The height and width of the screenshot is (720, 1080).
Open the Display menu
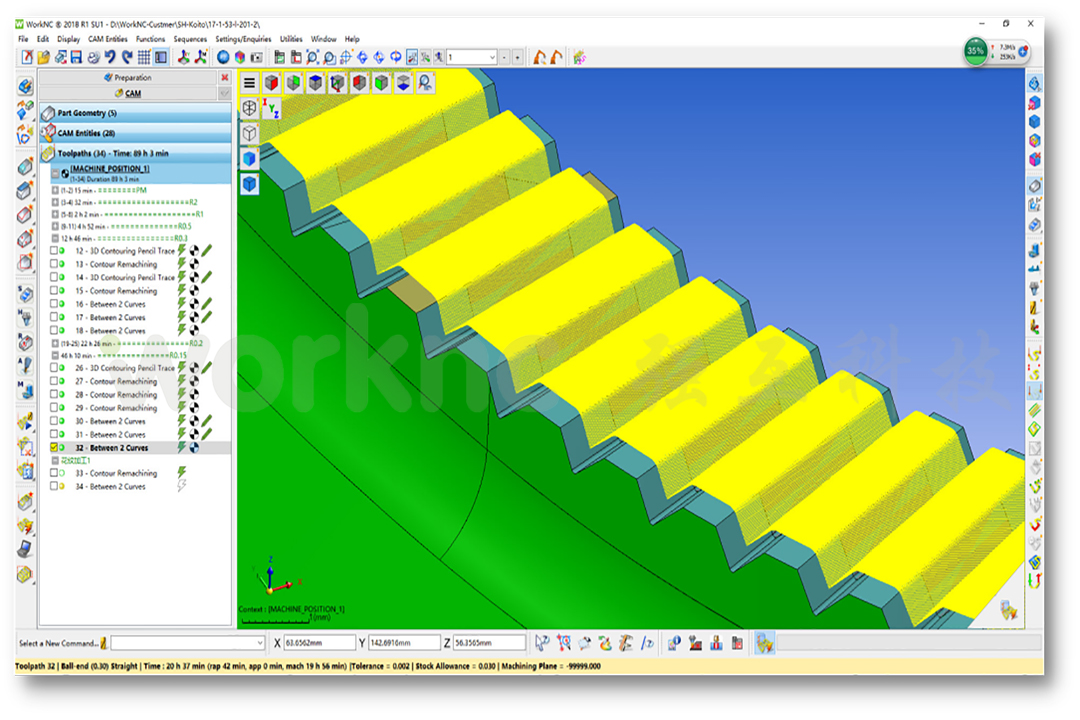tap(68, 39)
